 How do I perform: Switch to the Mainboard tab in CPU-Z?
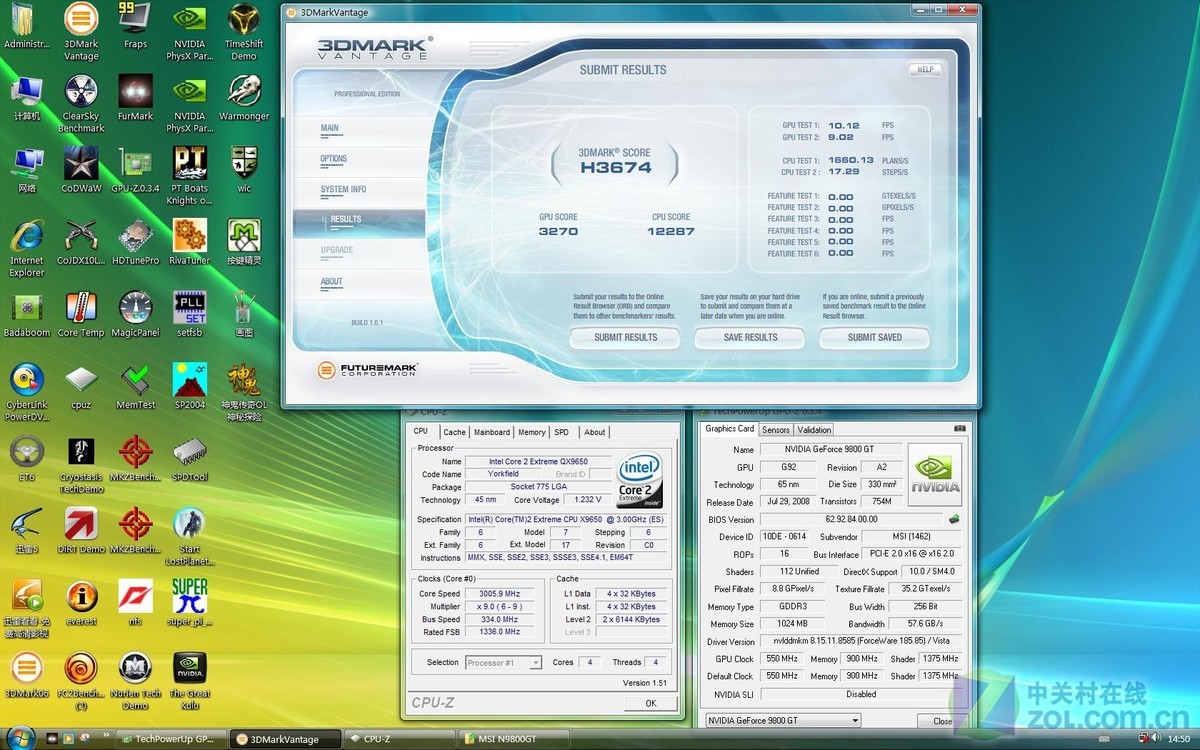pos(492,432)
